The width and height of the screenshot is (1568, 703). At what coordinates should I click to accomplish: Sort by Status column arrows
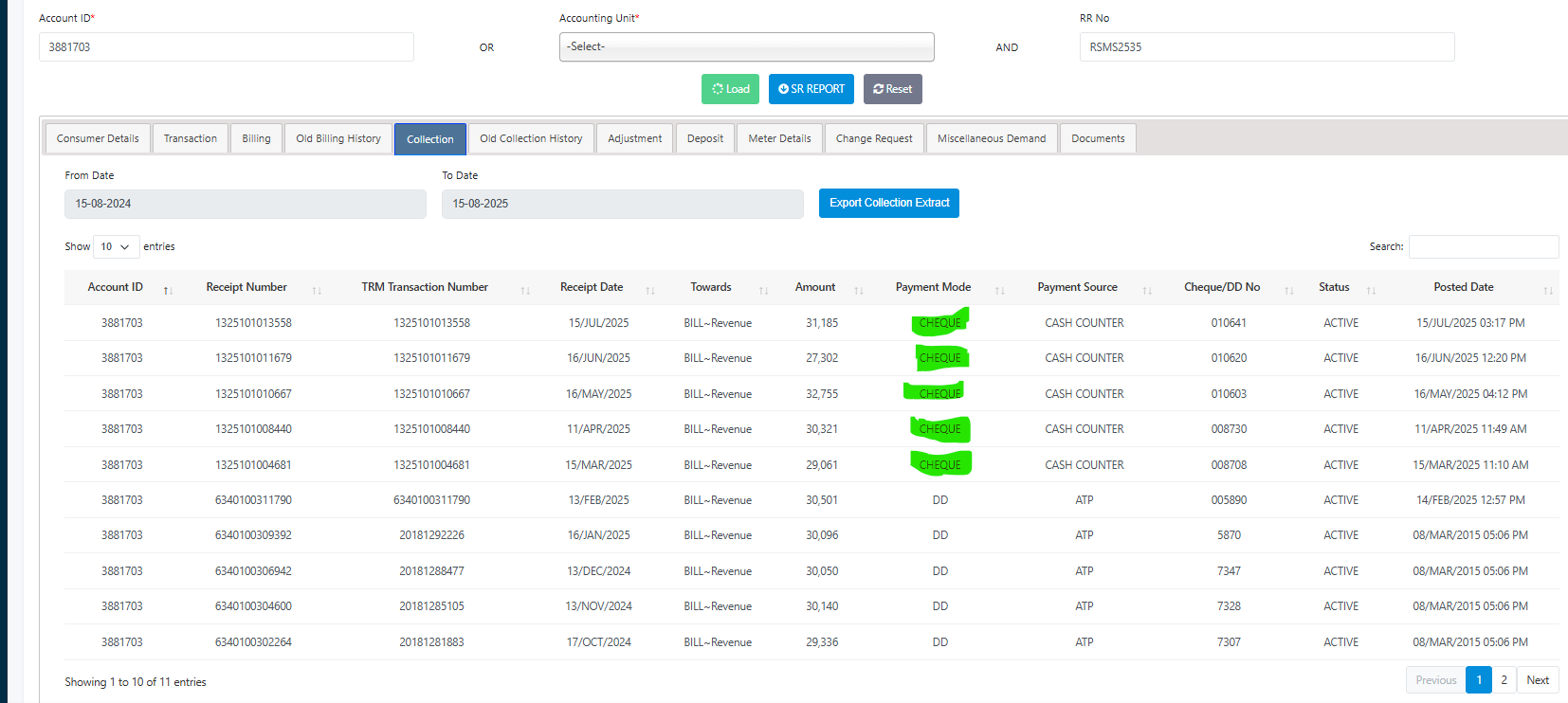1371,290
